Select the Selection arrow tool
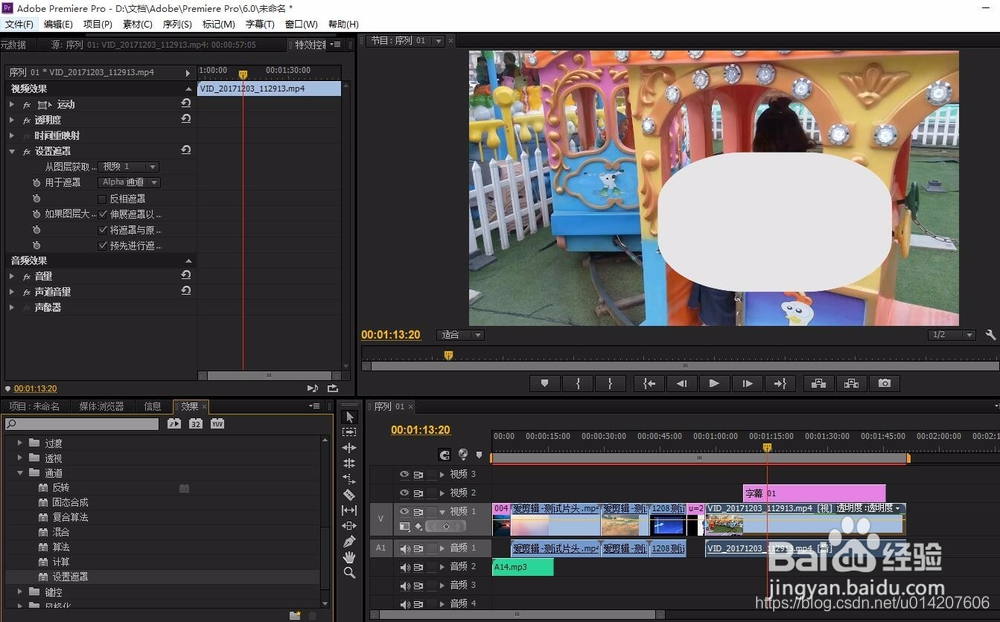1000x622 pixels. [349, 417]
